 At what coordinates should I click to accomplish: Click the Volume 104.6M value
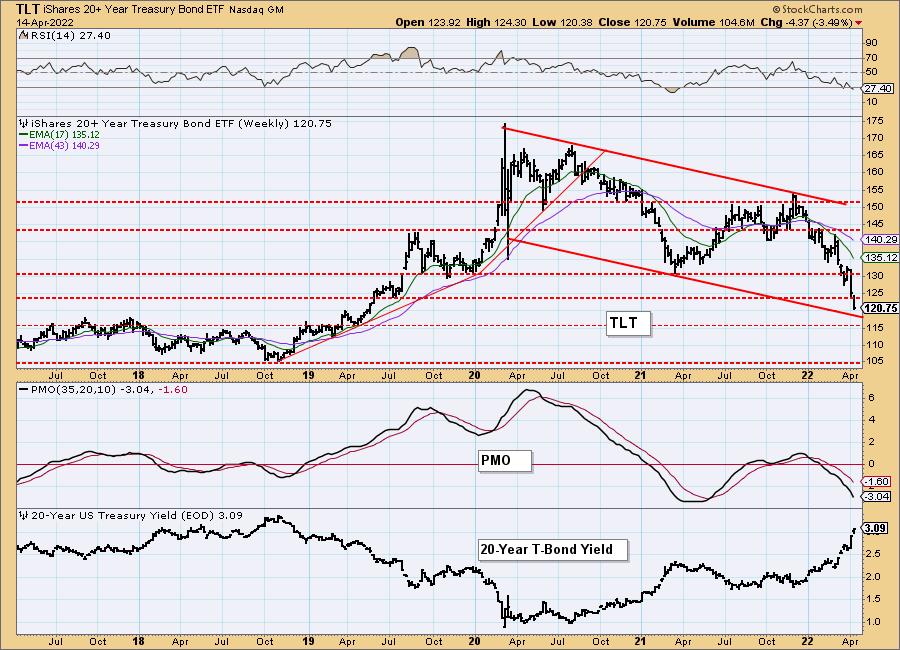pos(713,22)
